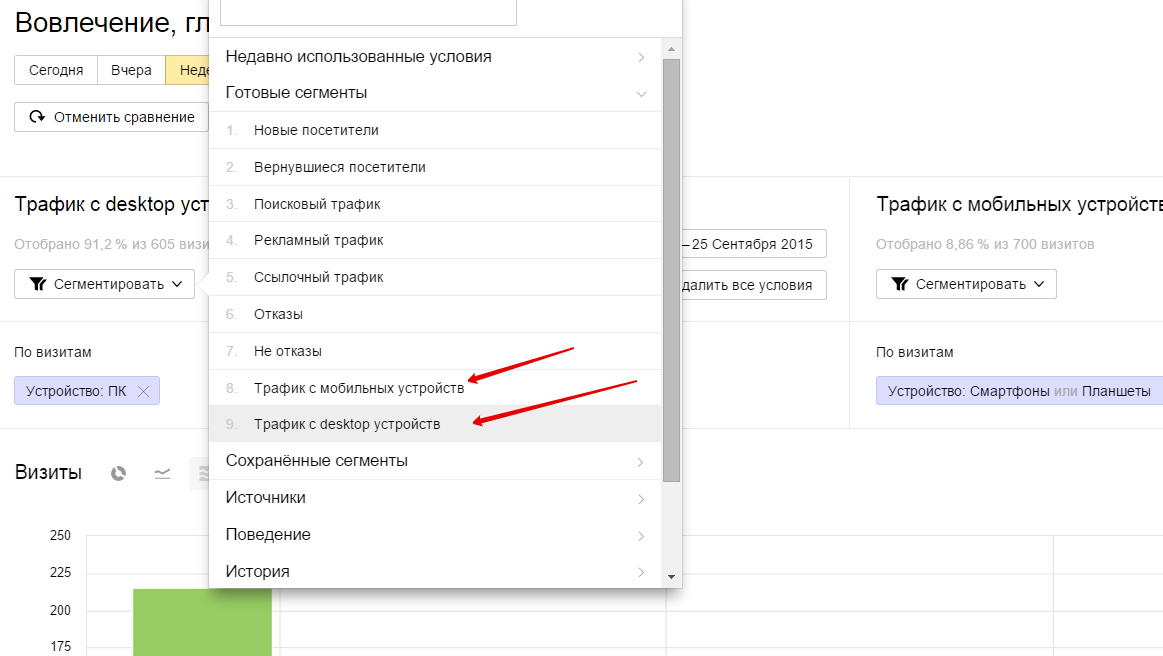Select the 'Вчера' period toggle
This screenshot has width=1163, height=656.
[x=131, y=70]
